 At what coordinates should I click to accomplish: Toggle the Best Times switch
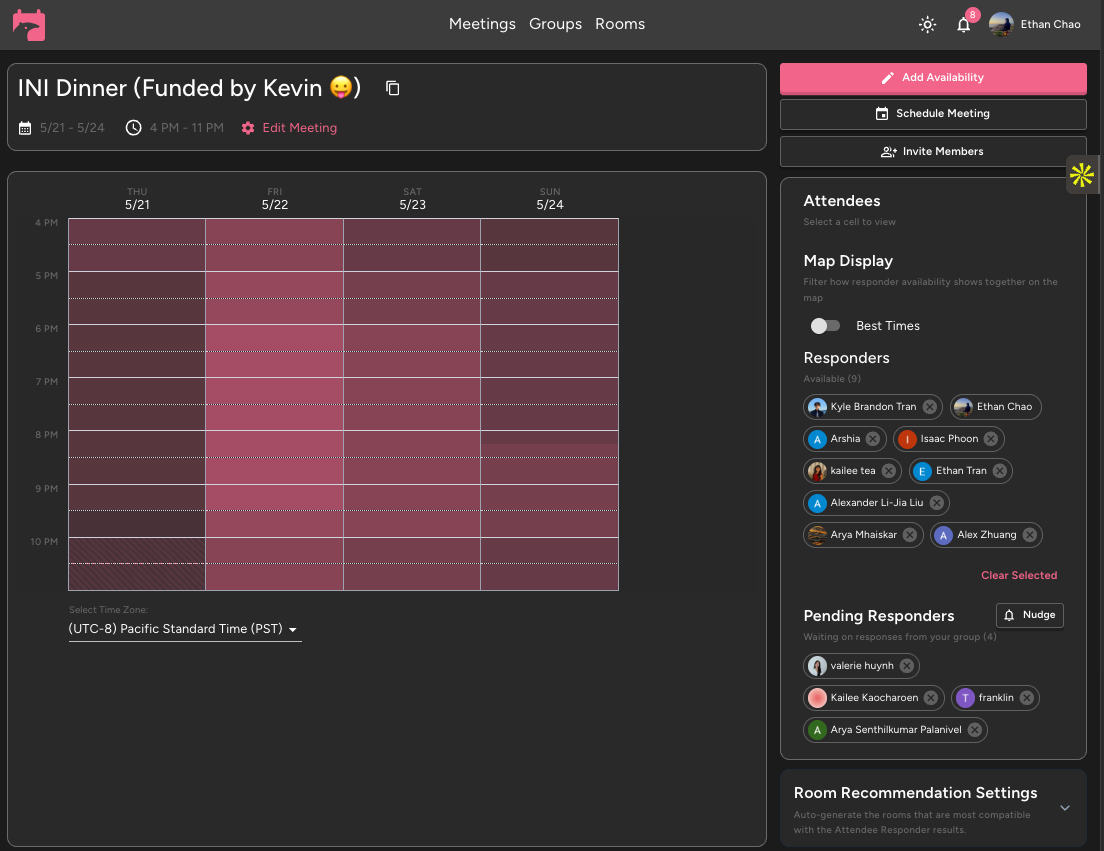pos(825,326)
